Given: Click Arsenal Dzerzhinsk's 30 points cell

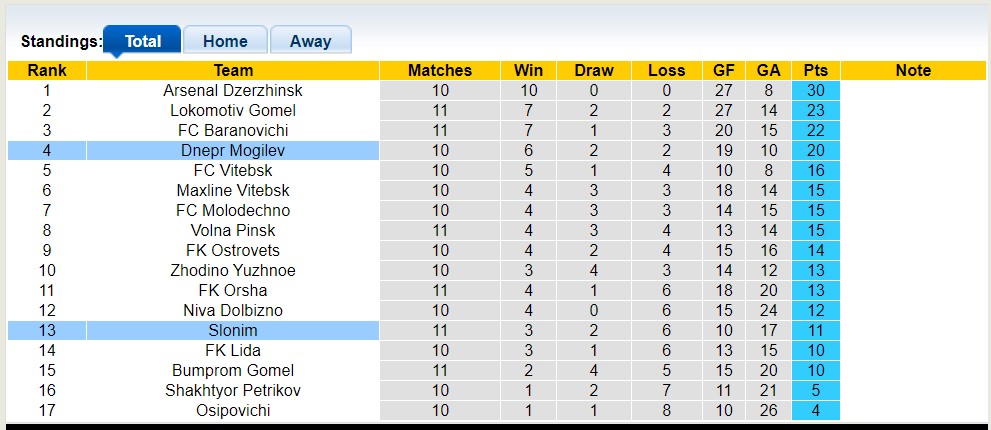Looking at the screenshot, I should coord(815,90).
